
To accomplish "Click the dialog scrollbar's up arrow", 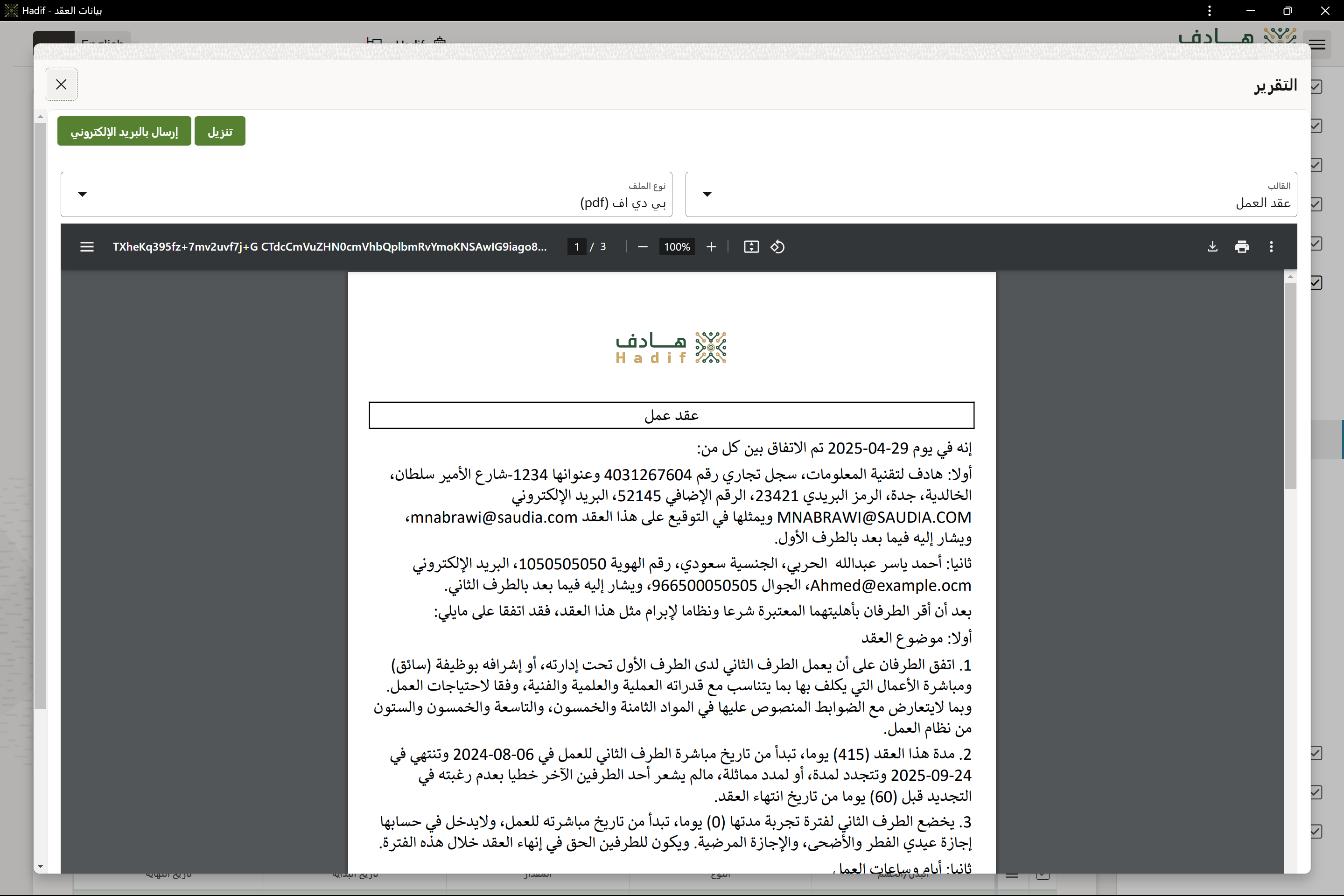I will 40,117.
